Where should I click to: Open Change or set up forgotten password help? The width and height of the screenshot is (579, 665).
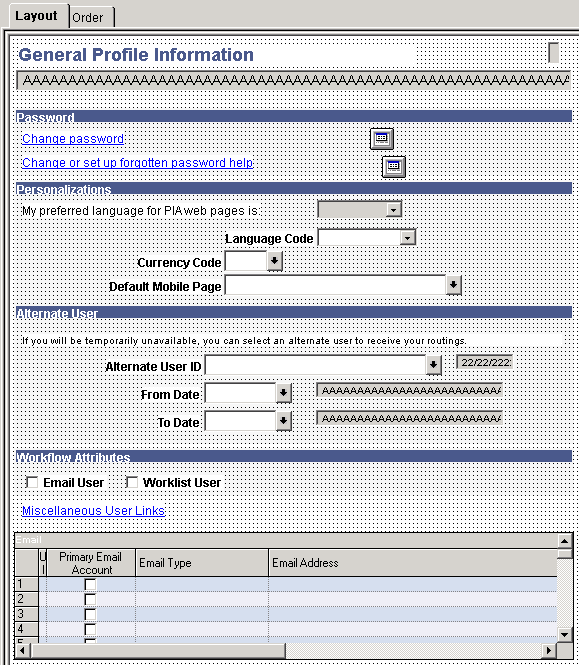click(137, 163)
